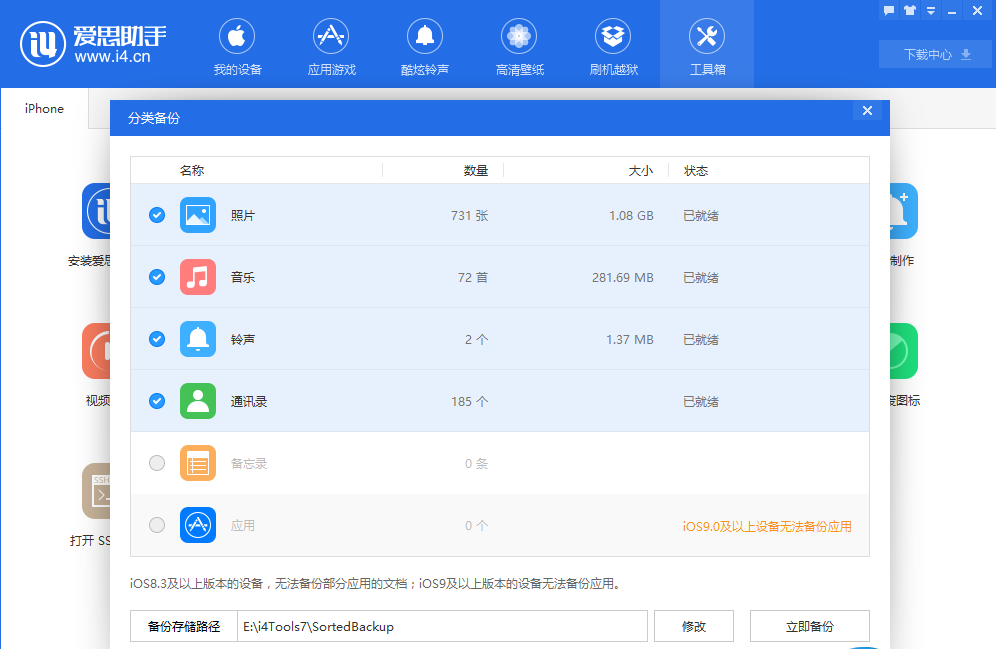This screenshot has height=649, width=996.
Task: Open Flash & Jailbreak dropbox icon
Action: [x=613, y=38]
